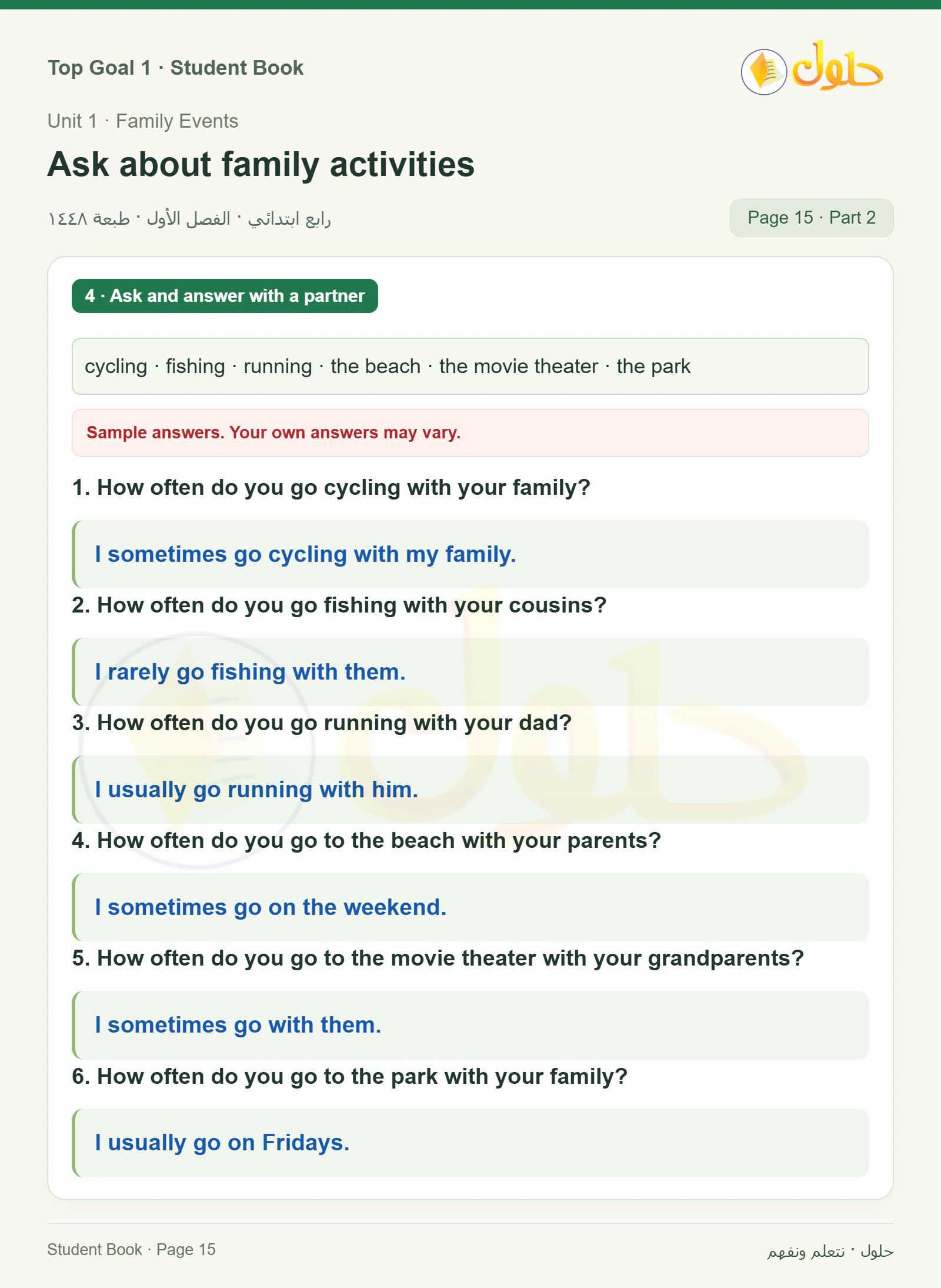
Task: Click the Hulul book logo icon
Action: tap(763, 72)
